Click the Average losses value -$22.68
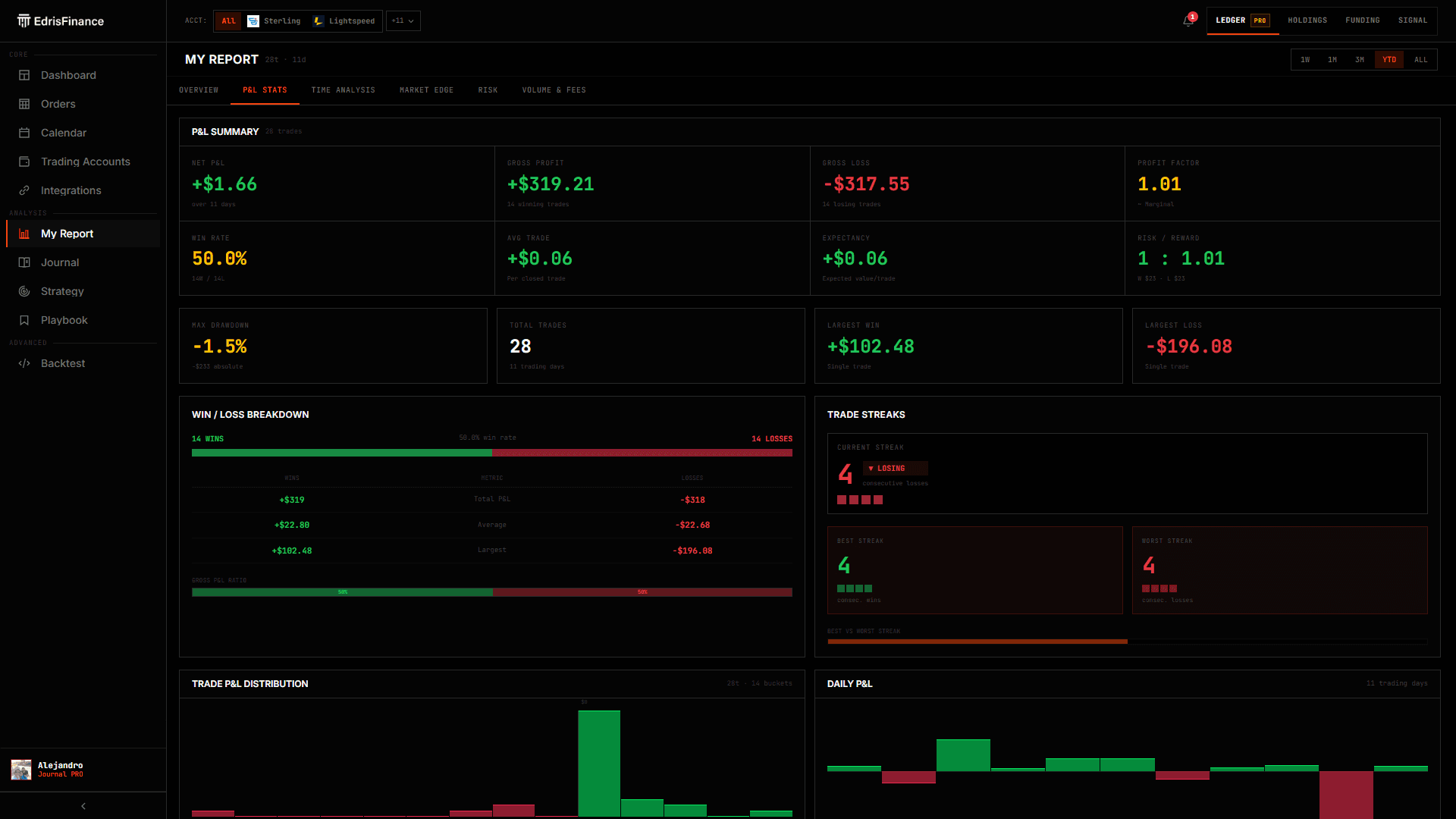 pos(692,525)
